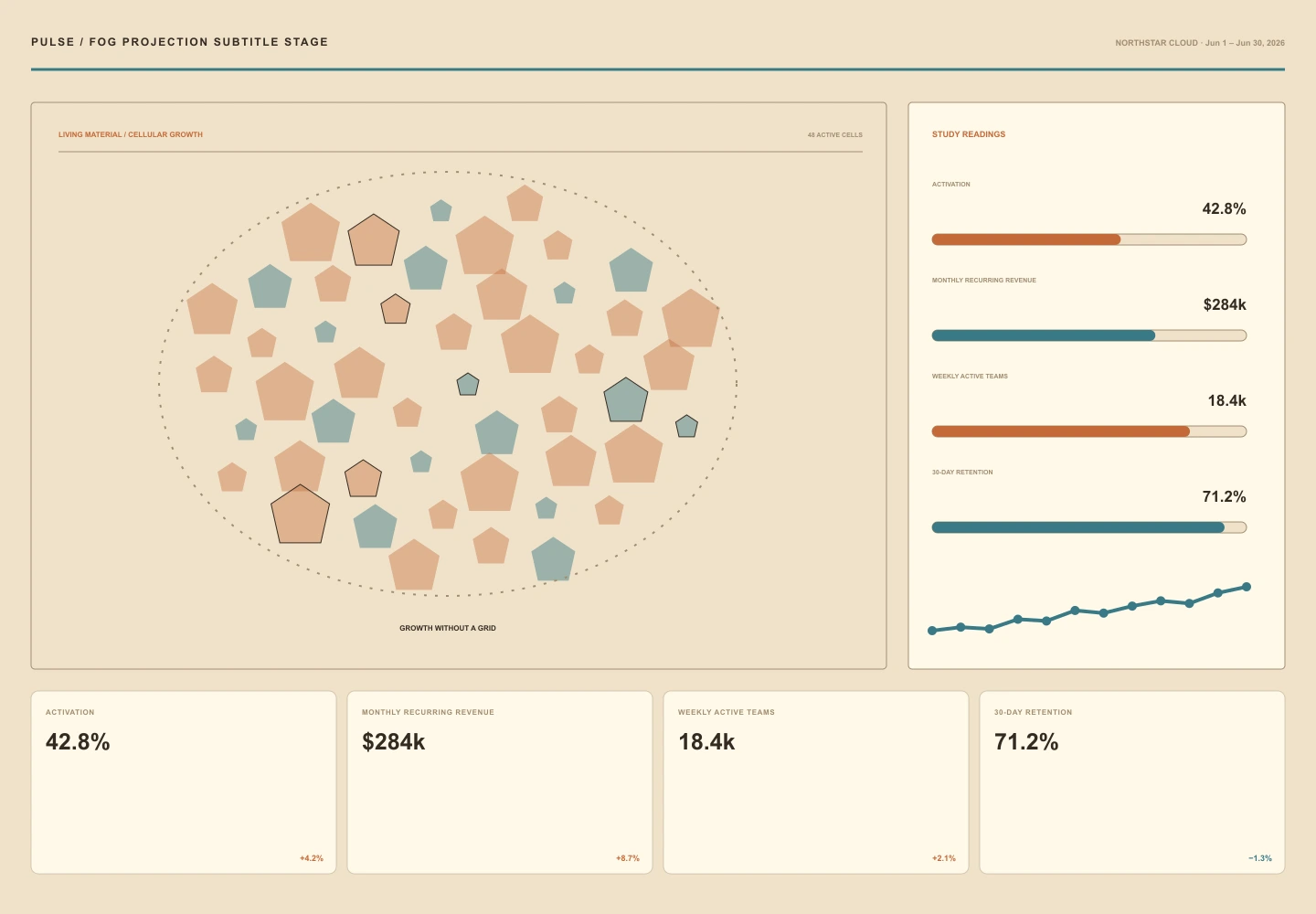Image resolution: width=1316 pixels, height=914 pixels.
Task: Click the 42.8% value in Study Readings
Action: click(1224, 209)
